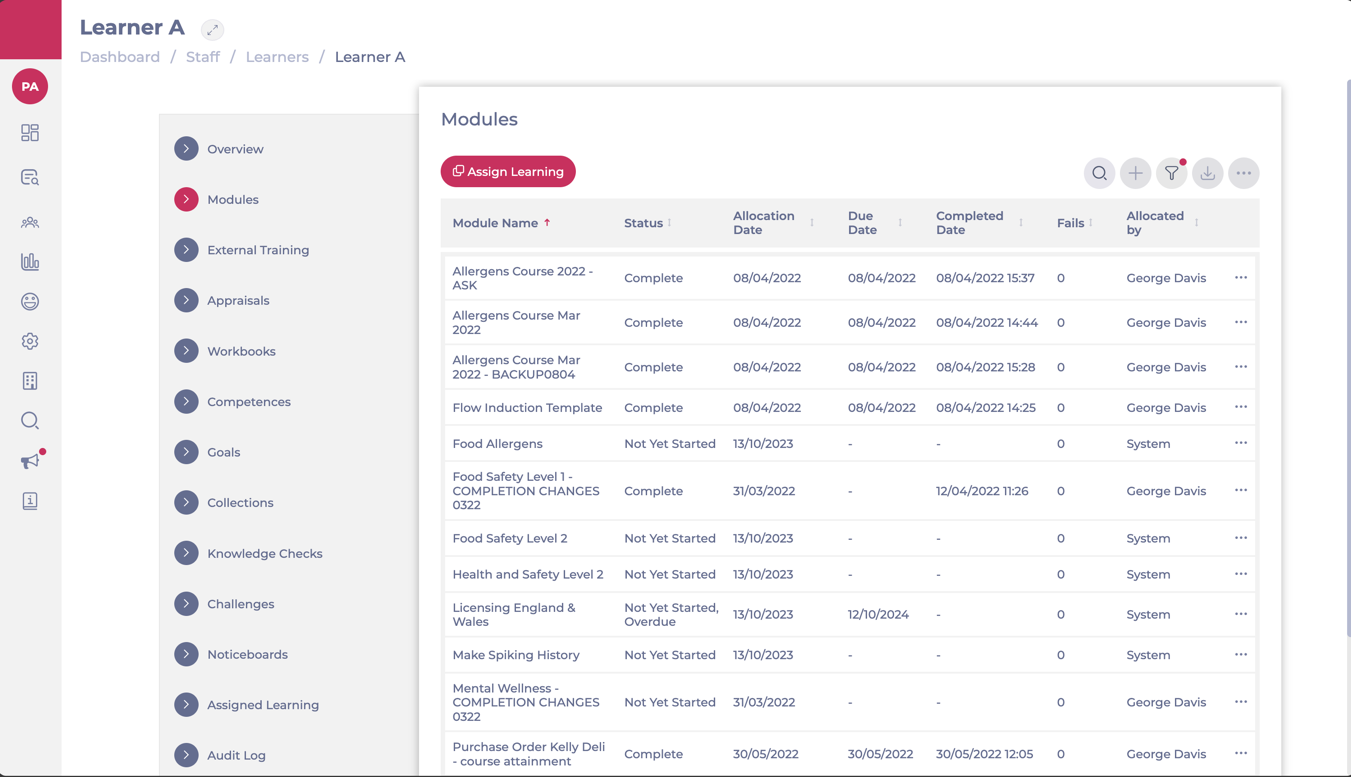Image resolution: width=1351 pixels, height=777 pixels.
Task: Open row menu for Health and Safety Level 2
Action: pyautogui.click(x=1241, y=574)
